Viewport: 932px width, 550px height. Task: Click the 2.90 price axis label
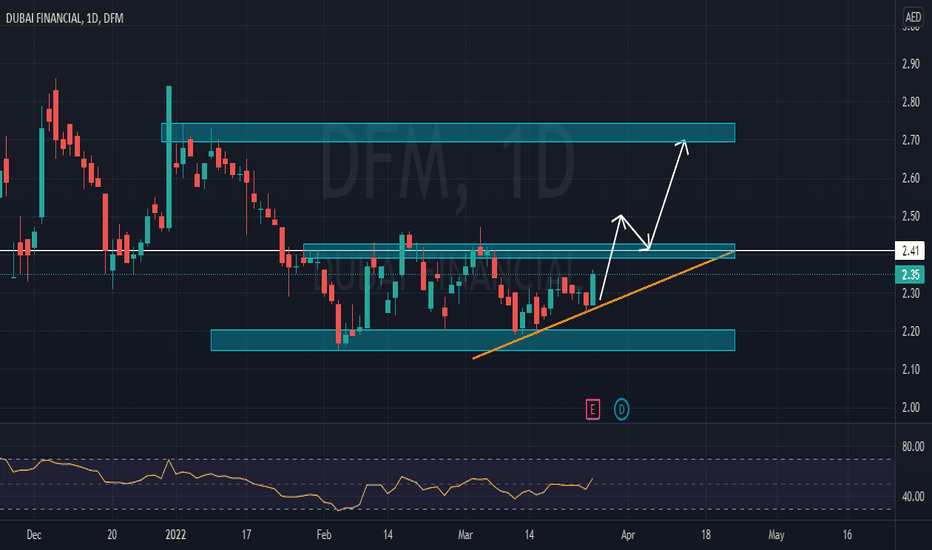tap(911, 64)
